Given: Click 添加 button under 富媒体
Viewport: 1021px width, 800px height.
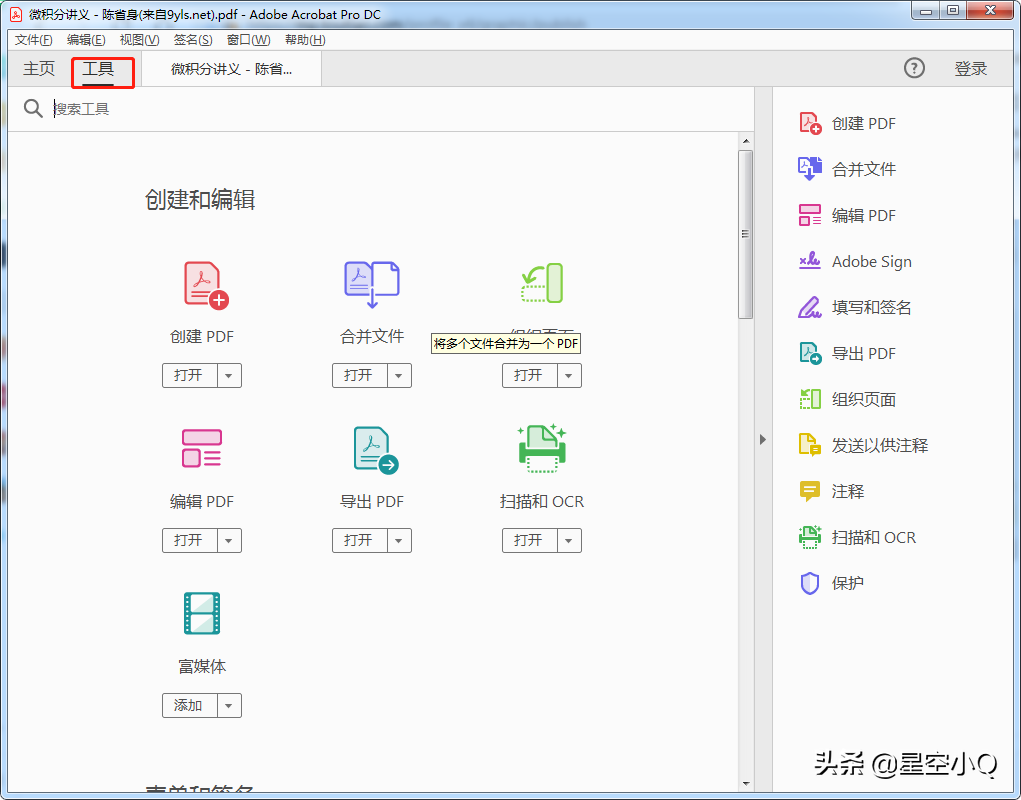Looking at the screenshot, I should [x=189, y=706].
